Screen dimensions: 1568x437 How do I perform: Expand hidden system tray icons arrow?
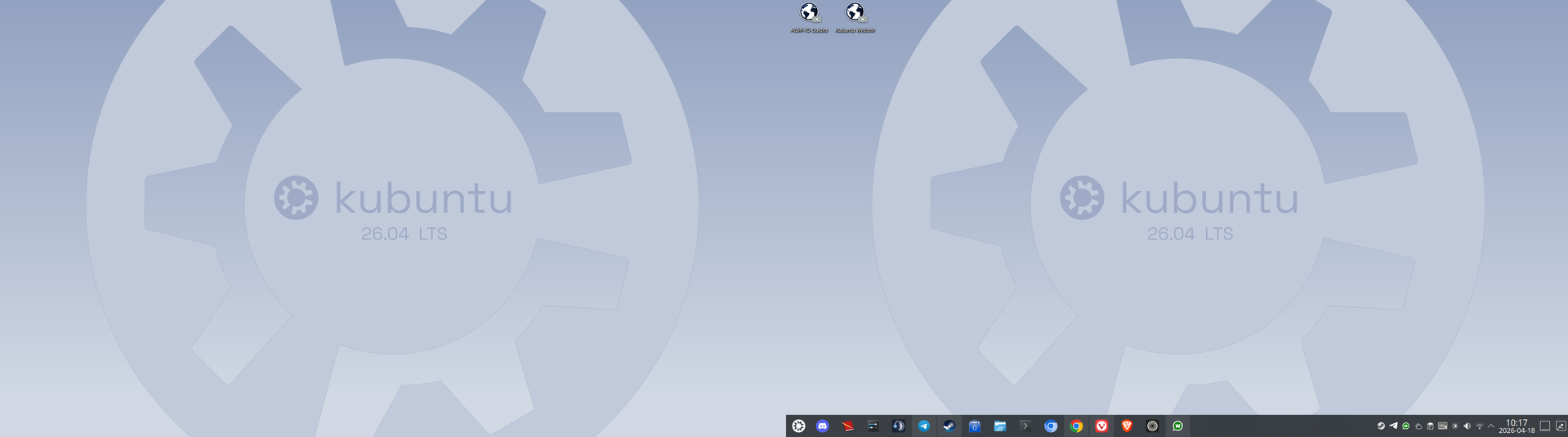(1491, 426)
